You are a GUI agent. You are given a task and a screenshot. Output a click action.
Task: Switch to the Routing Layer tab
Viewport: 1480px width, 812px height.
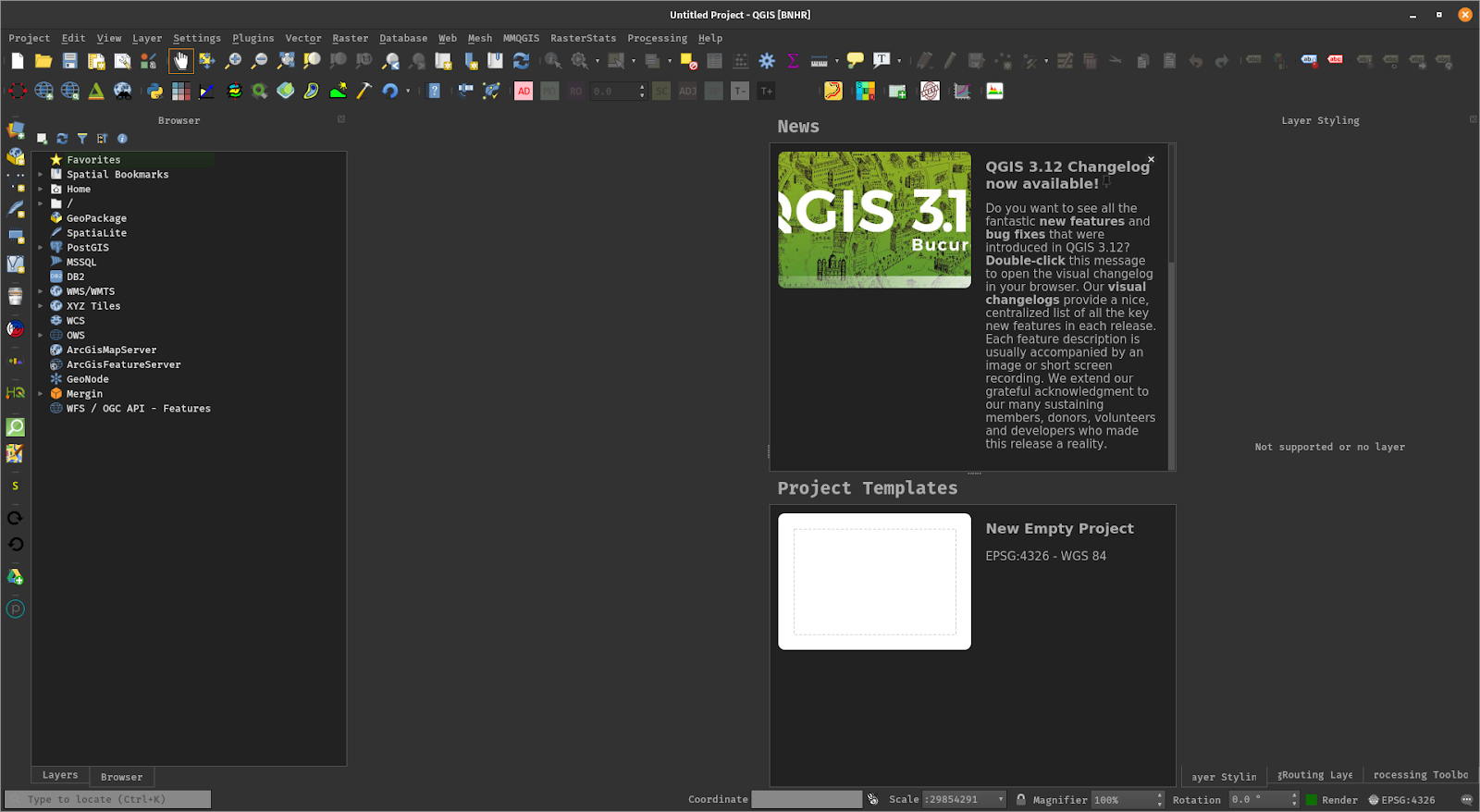[1315, 775]
